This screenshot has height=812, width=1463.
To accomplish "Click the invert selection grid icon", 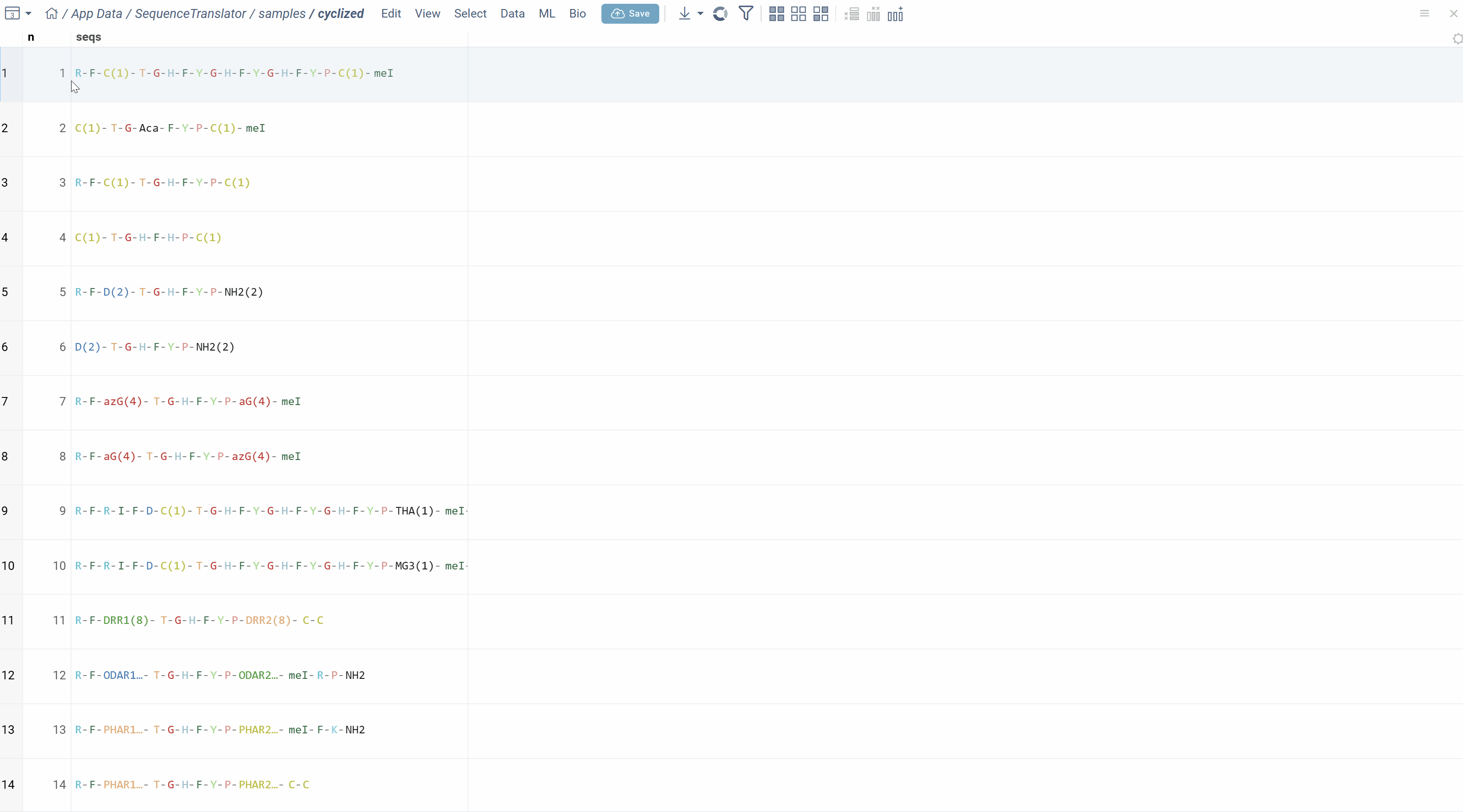I will (x=821, y=14).
